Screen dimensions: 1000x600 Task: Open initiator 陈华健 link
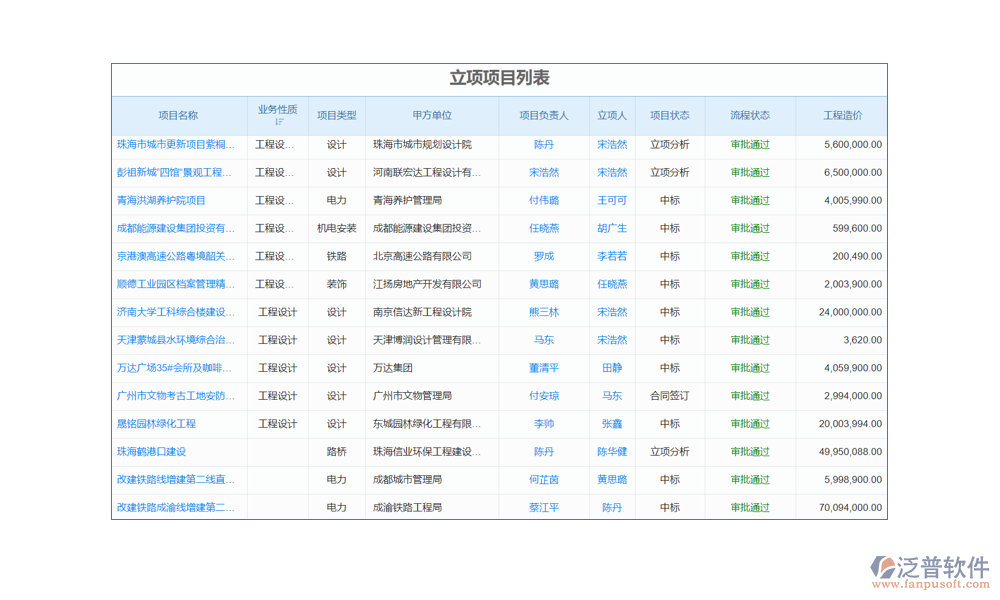pos(612,452)
